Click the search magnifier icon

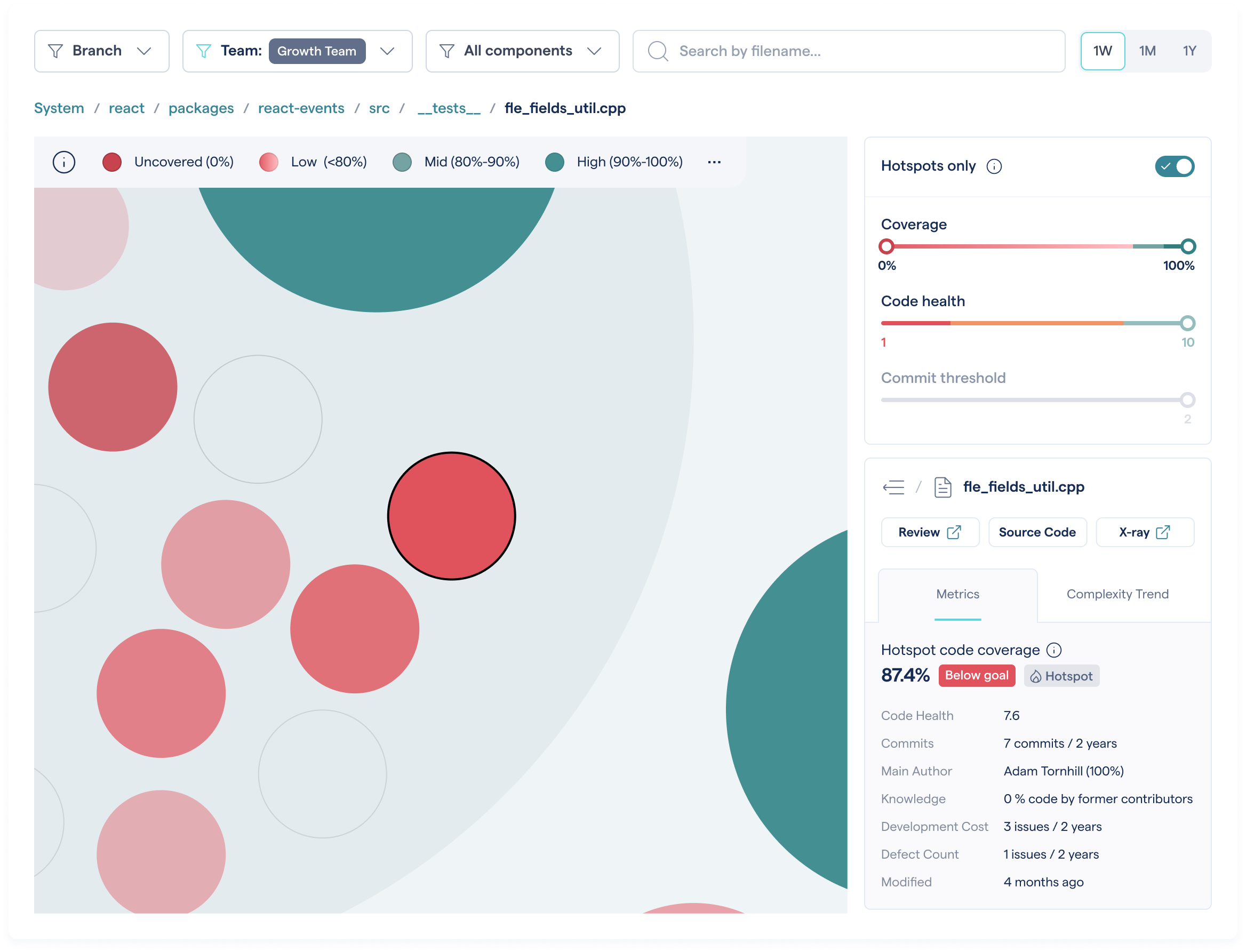point(657,51)
